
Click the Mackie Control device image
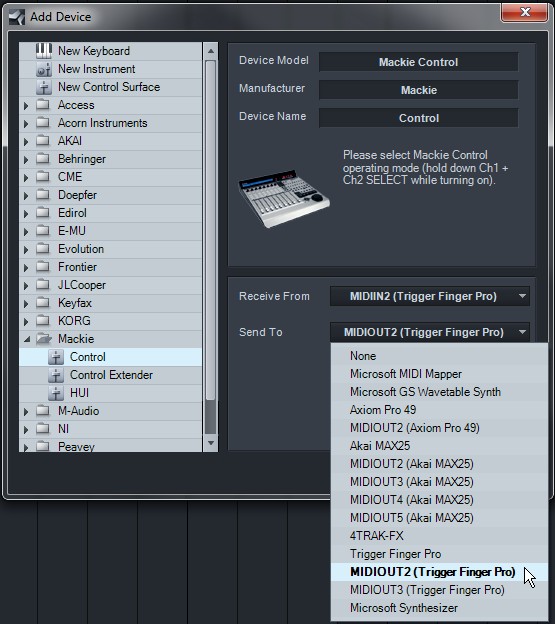click(x=284, y=198)
